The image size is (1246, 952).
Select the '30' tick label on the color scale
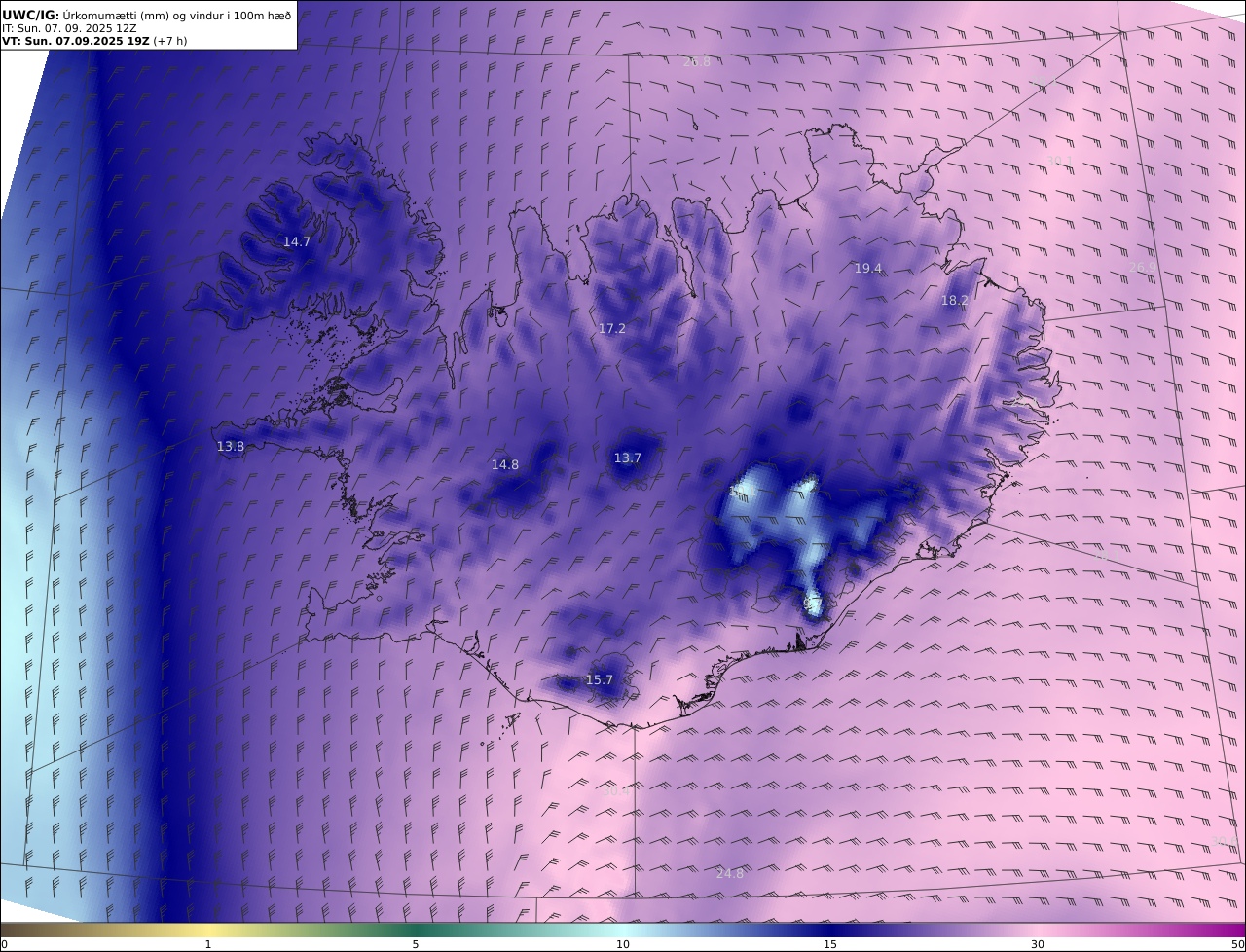point(1038,944)
